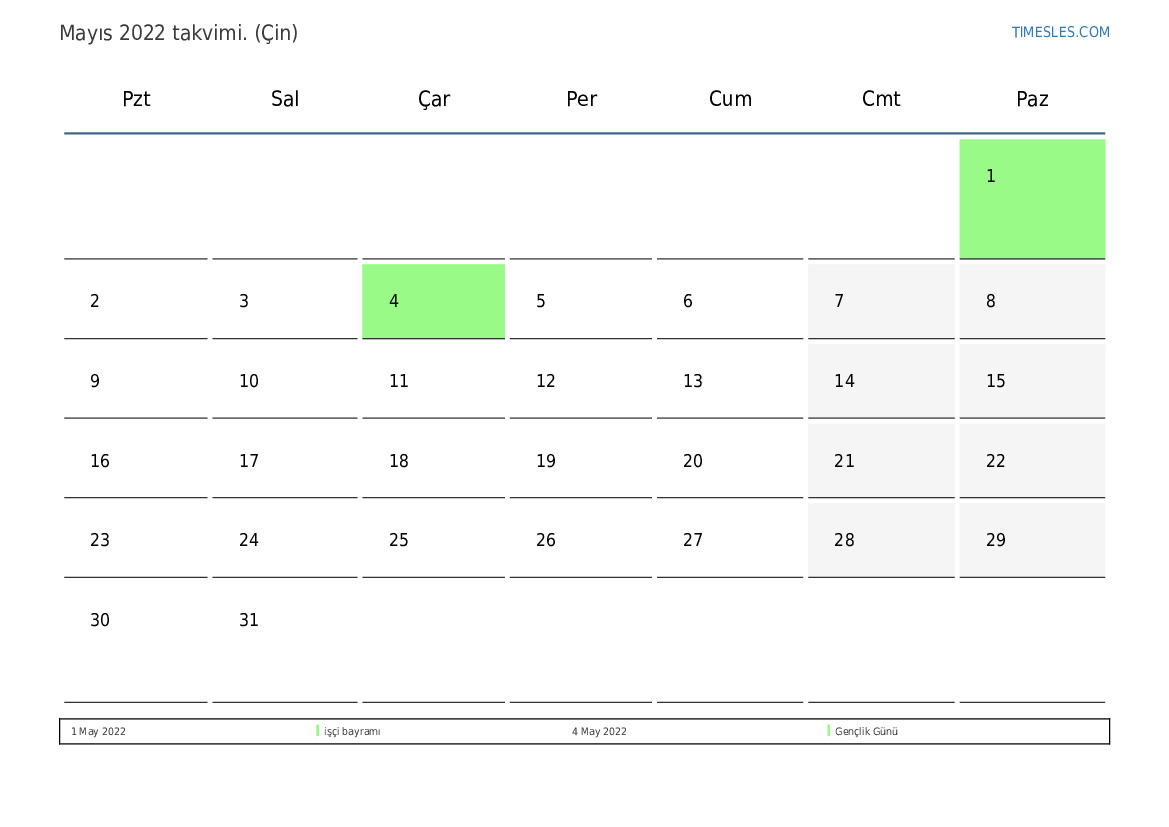Open the TIMESLES.COM link

click(1060, 32)
